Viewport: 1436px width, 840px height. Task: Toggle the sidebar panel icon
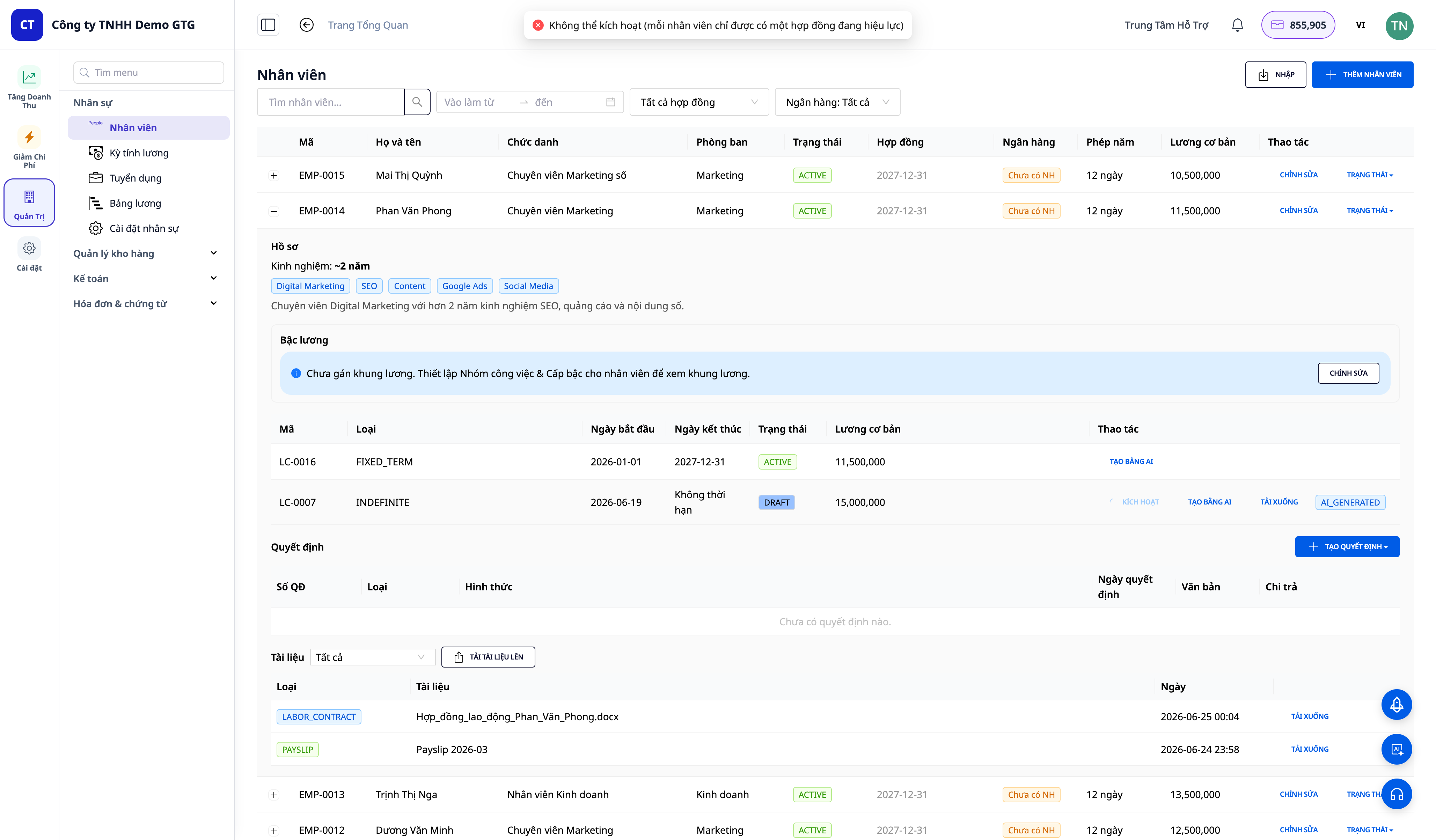click(268, 25)
